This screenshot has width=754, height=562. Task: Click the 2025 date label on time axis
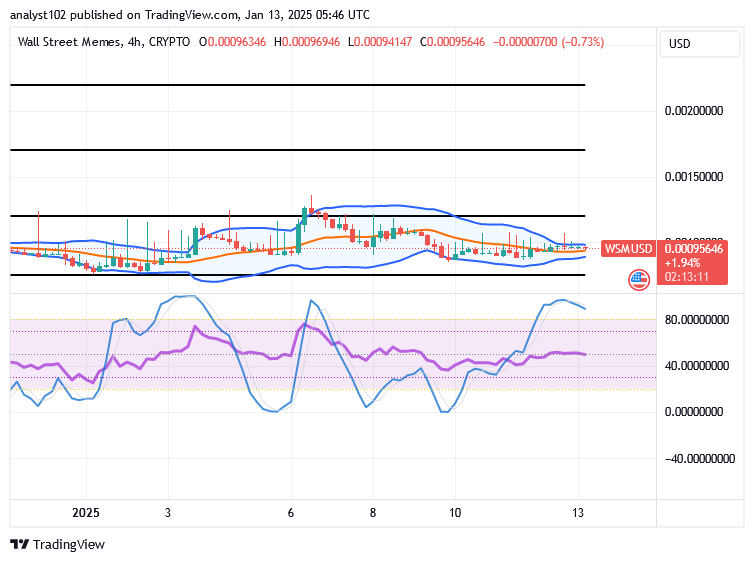pyautogui.click(x=86, y=513)
